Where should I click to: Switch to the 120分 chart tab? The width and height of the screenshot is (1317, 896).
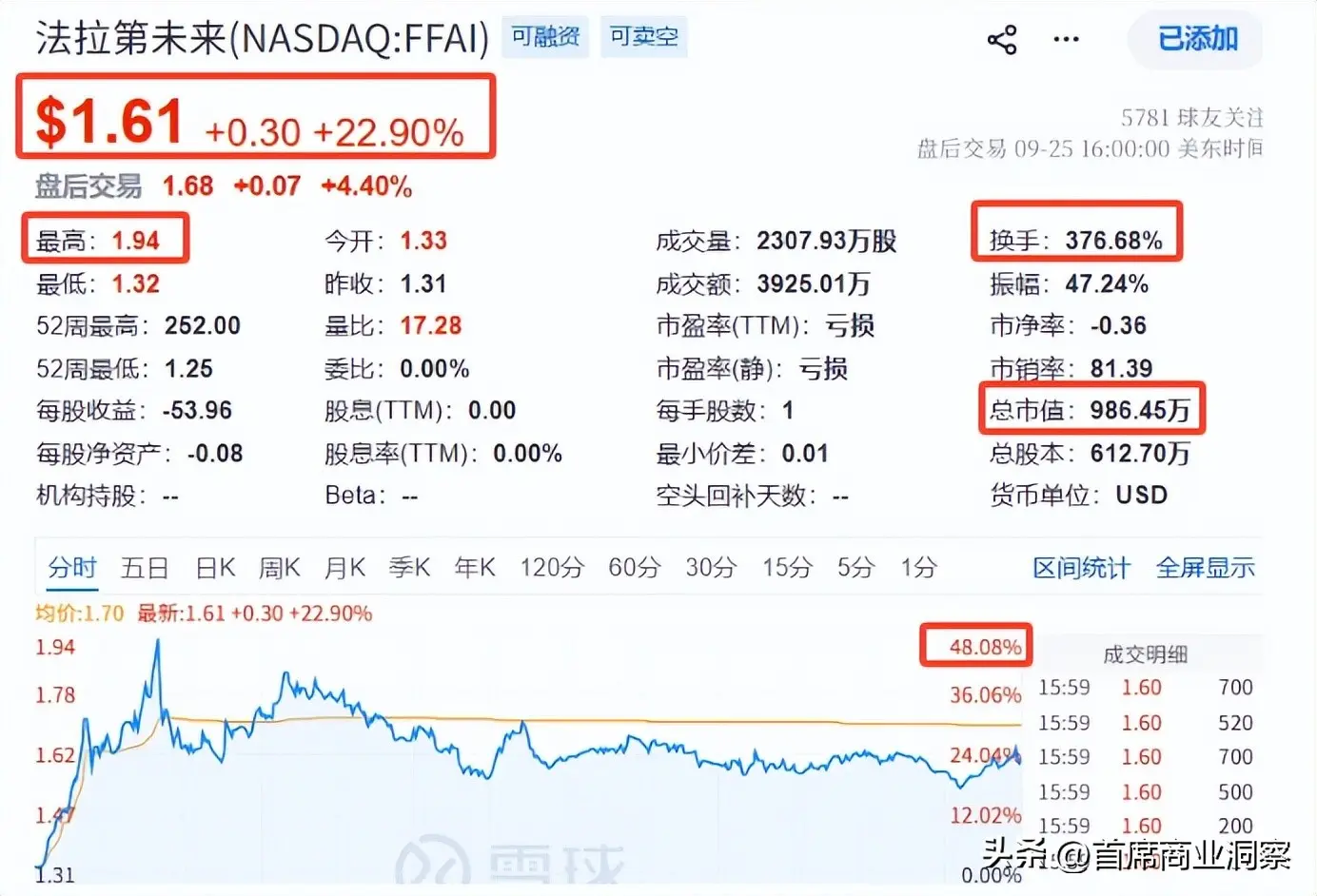pyautogui.click(x=552, y=568)
